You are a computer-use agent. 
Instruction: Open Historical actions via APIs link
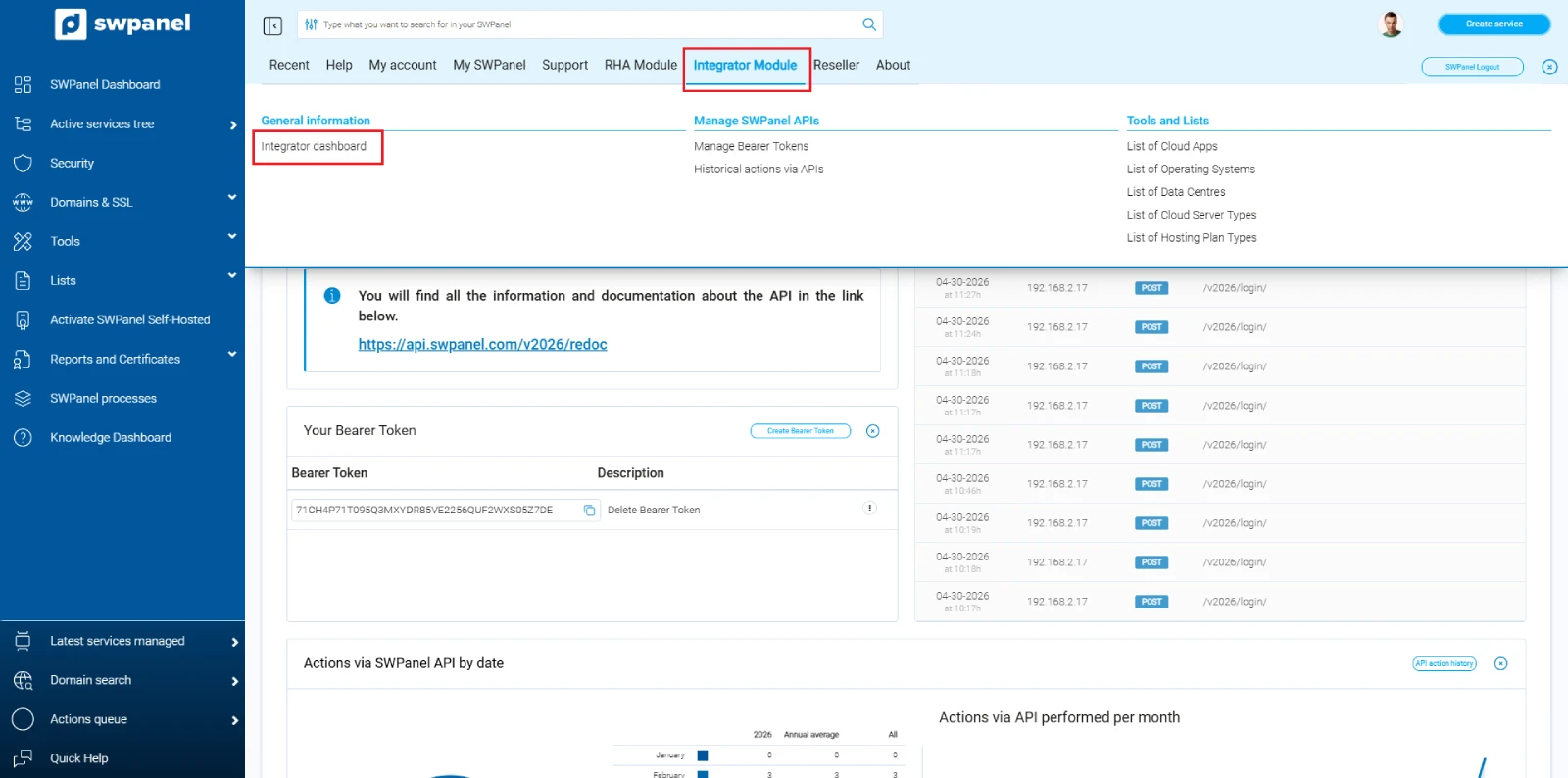[x=759, y=169]
